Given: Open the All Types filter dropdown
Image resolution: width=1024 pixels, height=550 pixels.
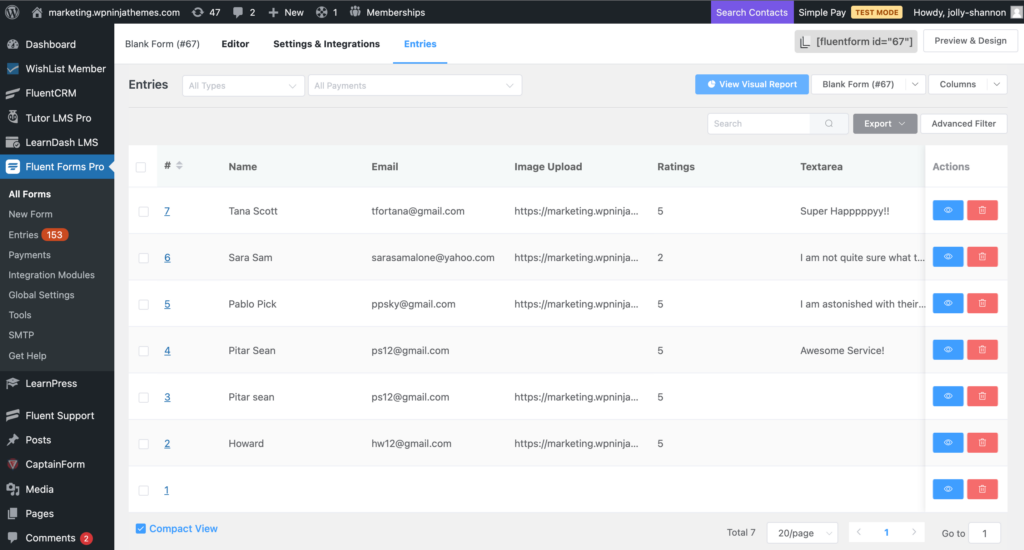Looking at the screenshot, I should pos(243,86).
